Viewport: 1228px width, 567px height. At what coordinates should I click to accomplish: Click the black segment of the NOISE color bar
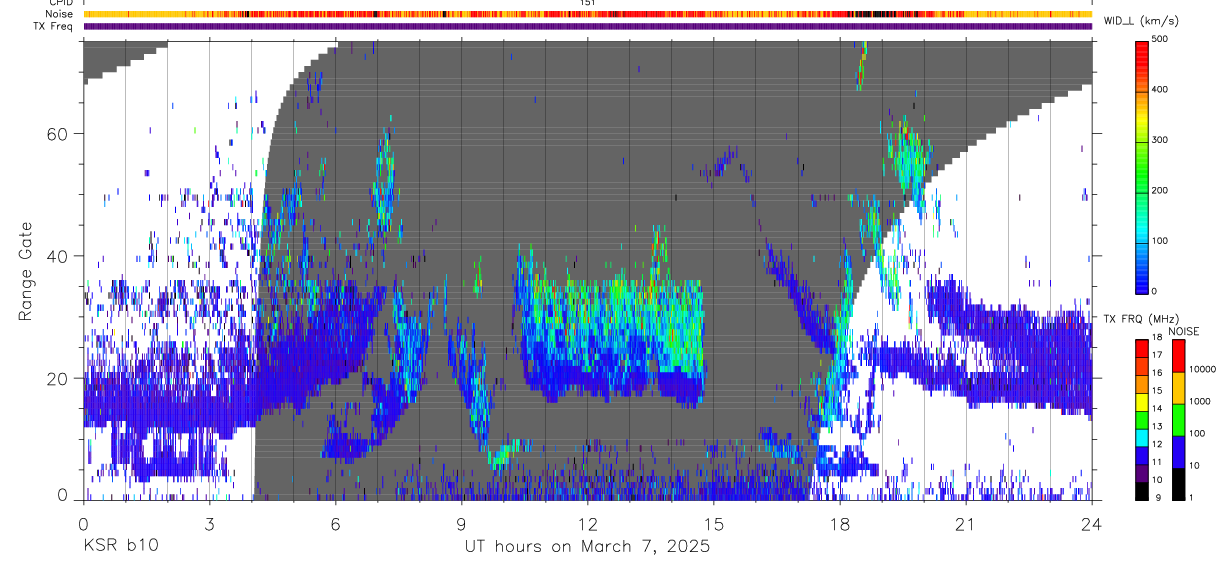(1179, 484)
